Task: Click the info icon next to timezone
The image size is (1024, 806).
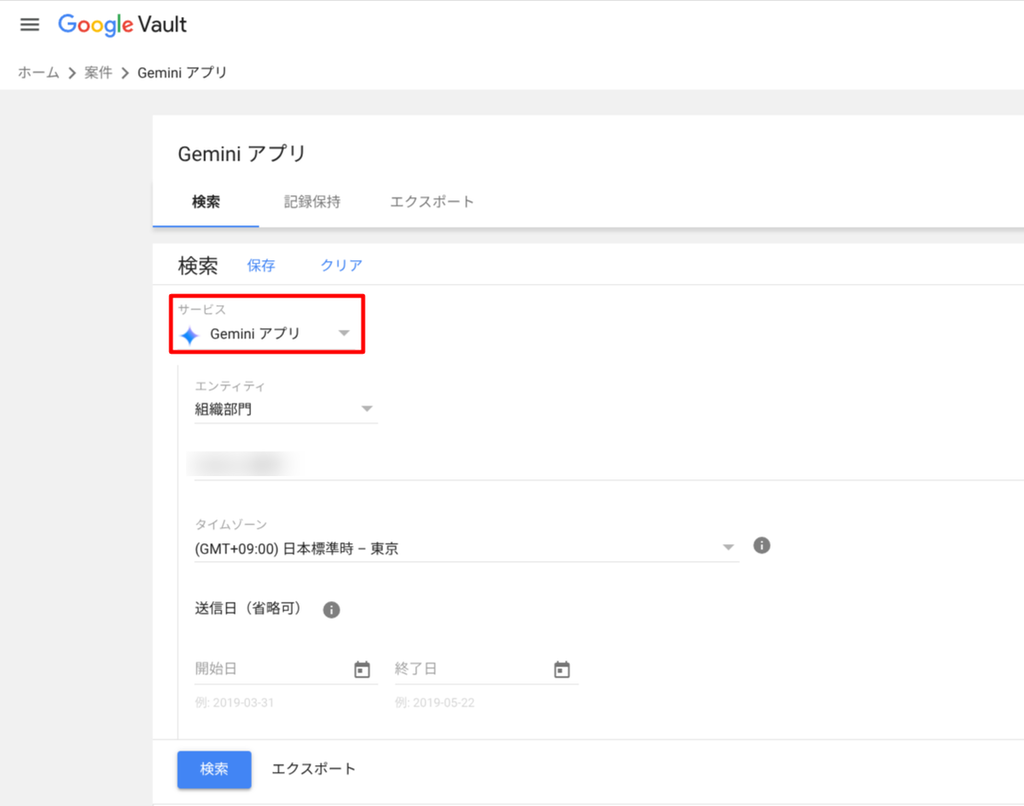Action: (761, 545)
